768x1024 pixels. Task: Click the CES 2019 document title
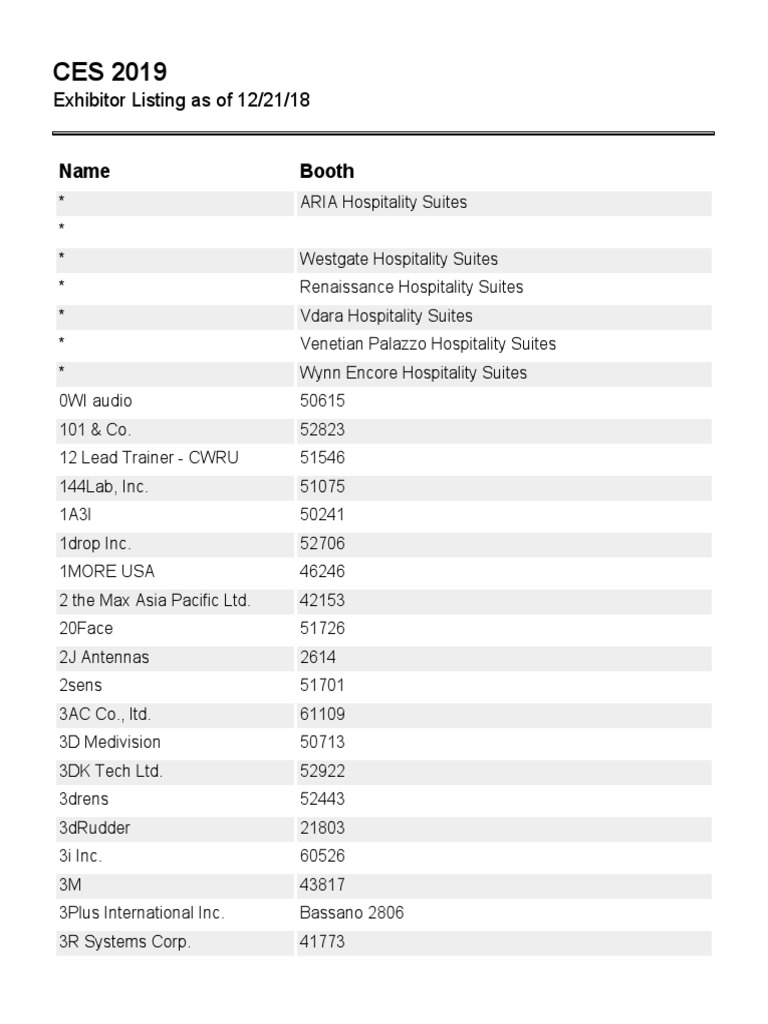click(110, 72)
